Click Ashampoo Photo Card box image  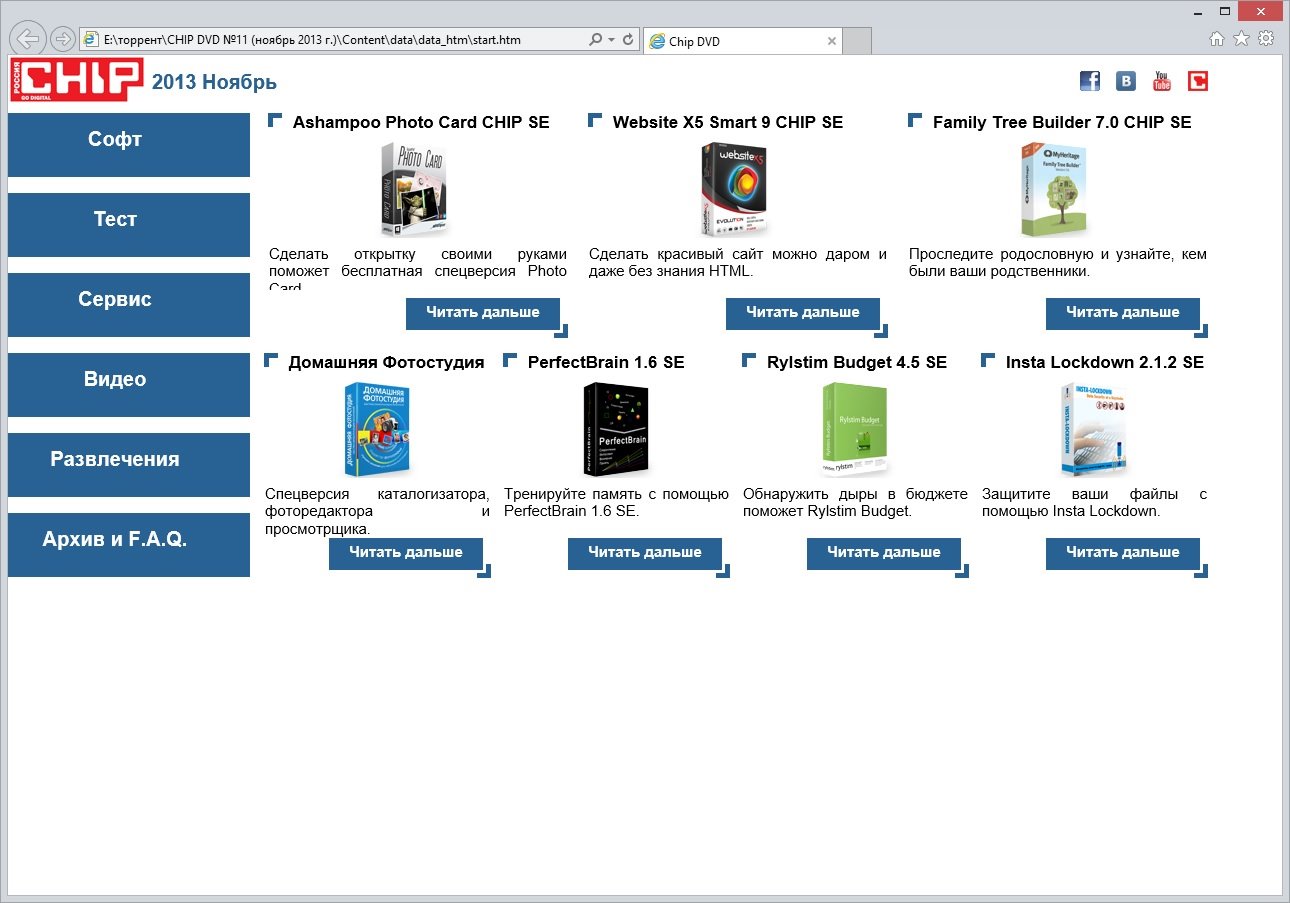click(414, 189)
